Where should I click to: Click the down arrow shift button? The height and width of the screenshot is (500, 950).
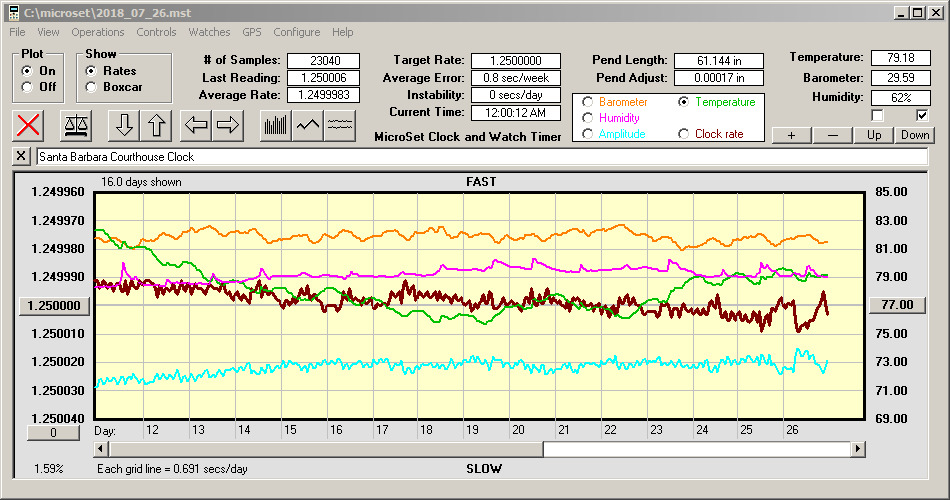[x=124, y=125]
